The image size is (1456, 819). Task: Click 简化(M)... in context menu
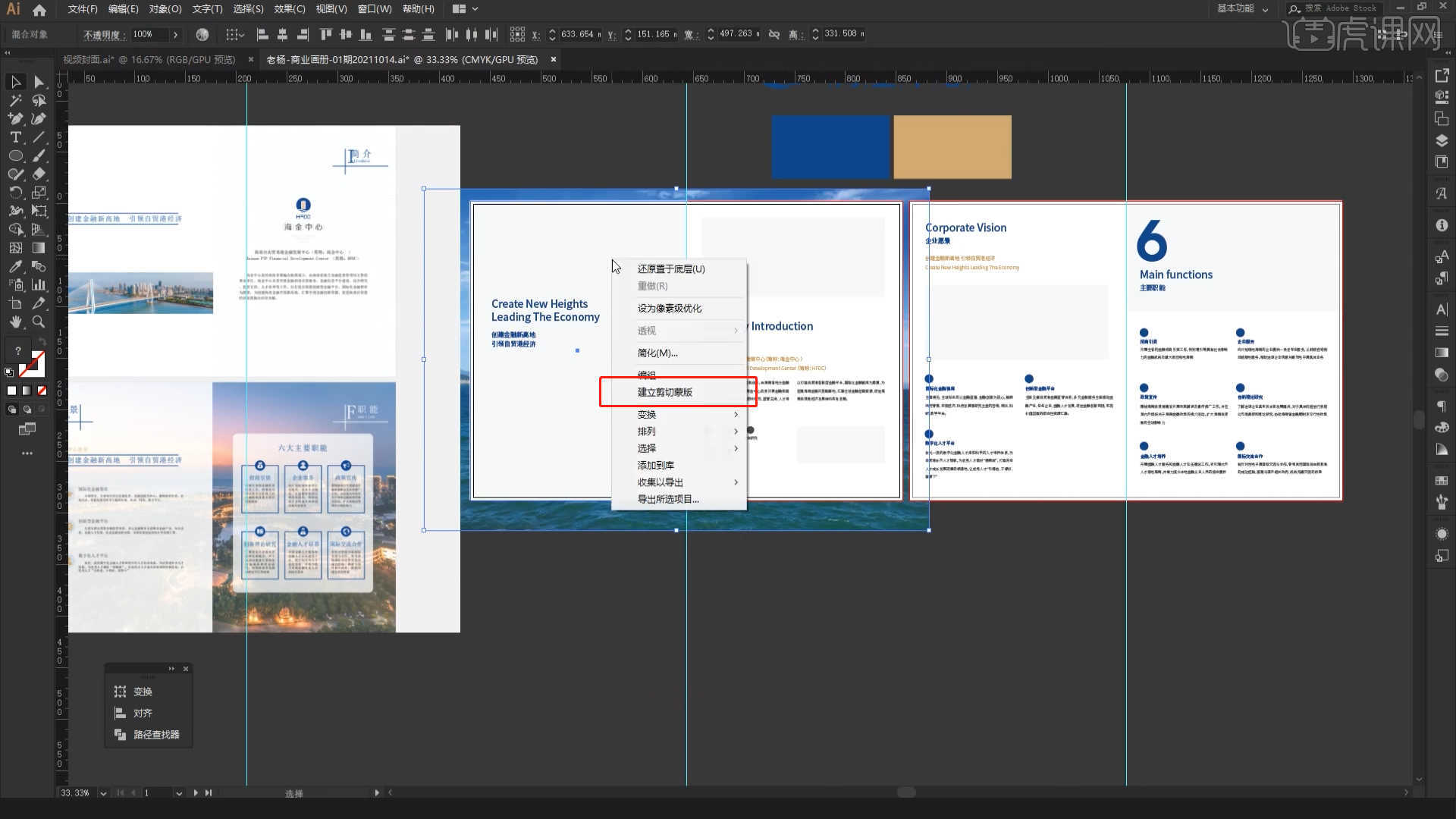657,352
